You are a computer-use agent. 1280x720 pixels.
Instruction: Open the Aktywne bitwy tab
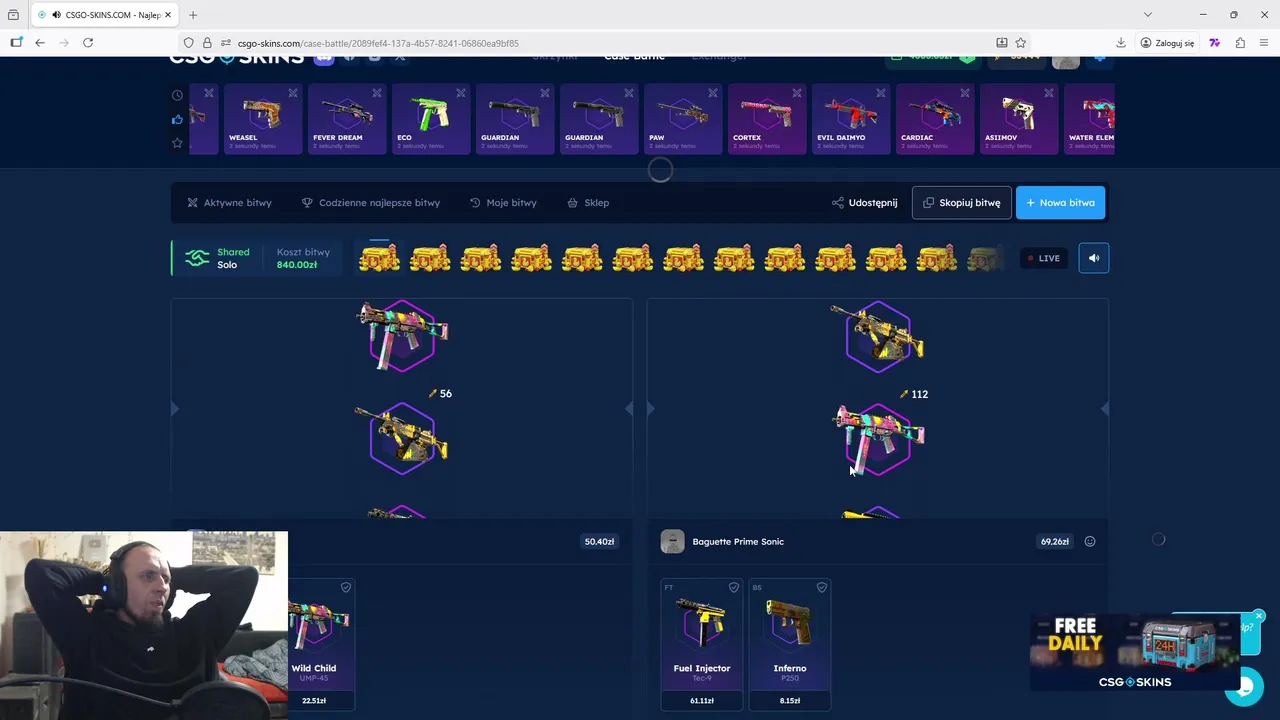click(x=229, y=202)
